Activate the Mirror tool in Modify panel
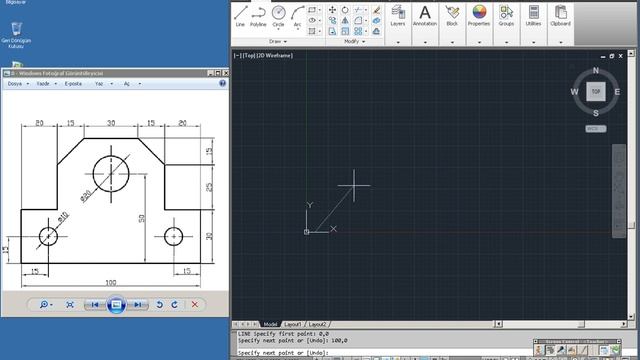The height and width of the screenshot is (360, 640). [x=345, y=20]
